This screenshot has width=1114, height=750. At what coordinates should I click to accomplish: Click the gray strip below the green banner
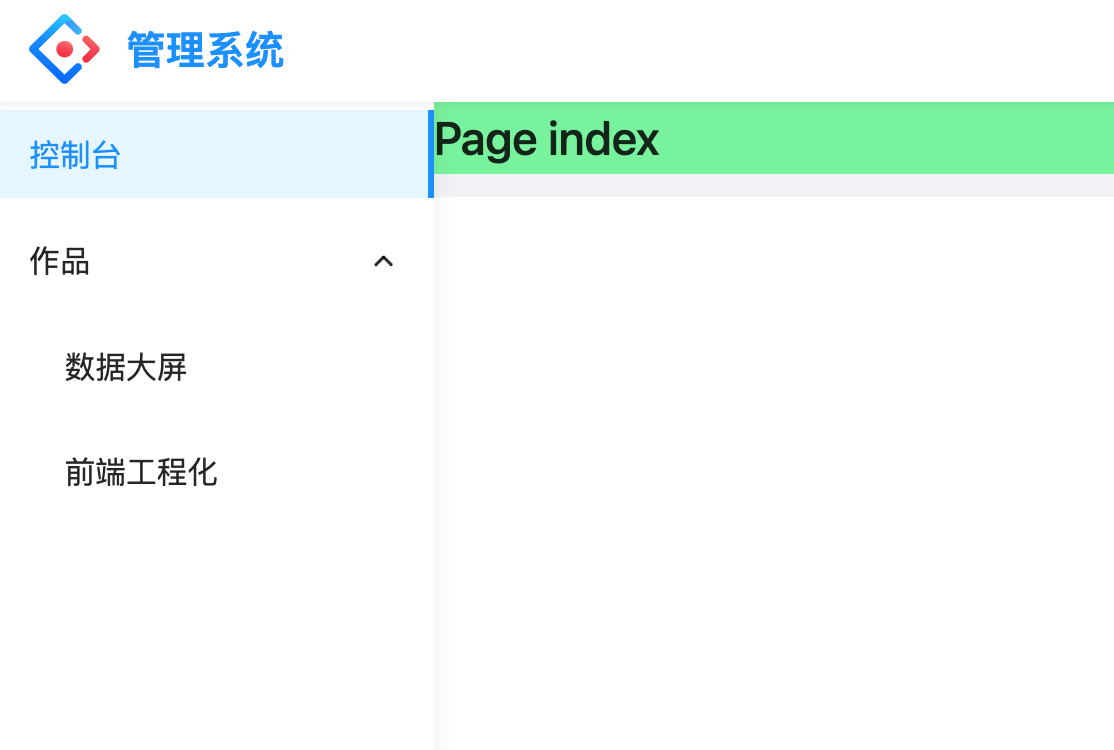(774, 185)
